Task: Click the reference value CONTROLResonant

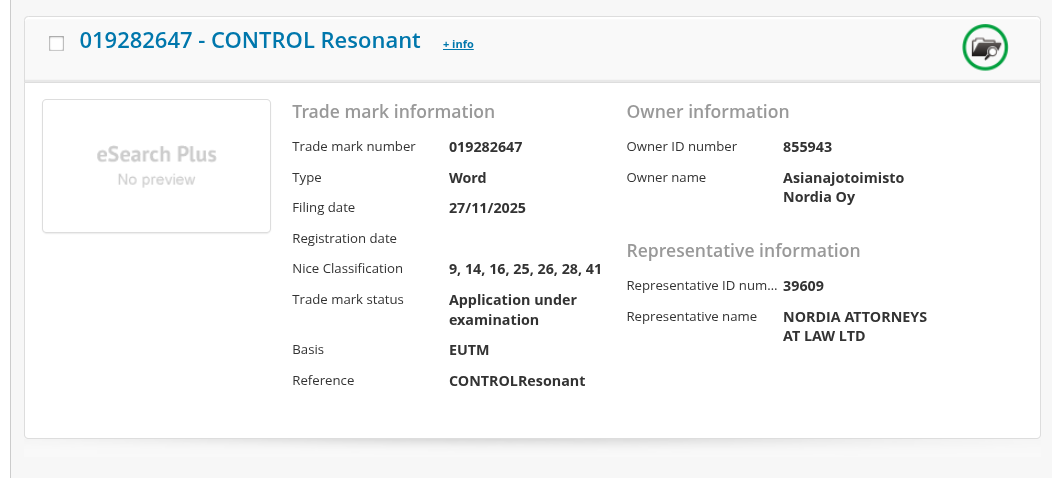Action: pos(517,381)
